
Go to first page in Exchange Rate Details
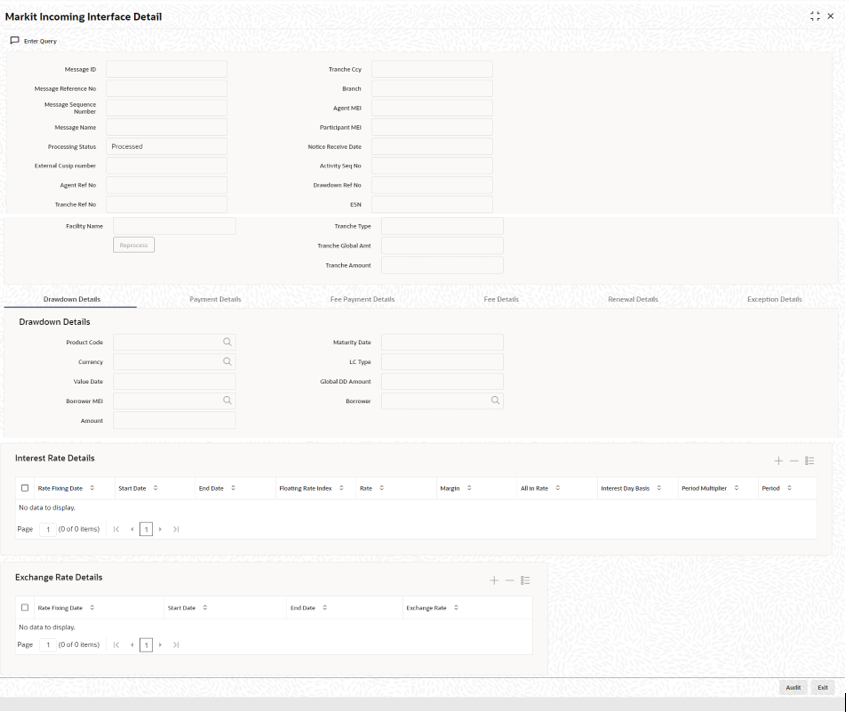click(x=116, y=645)
